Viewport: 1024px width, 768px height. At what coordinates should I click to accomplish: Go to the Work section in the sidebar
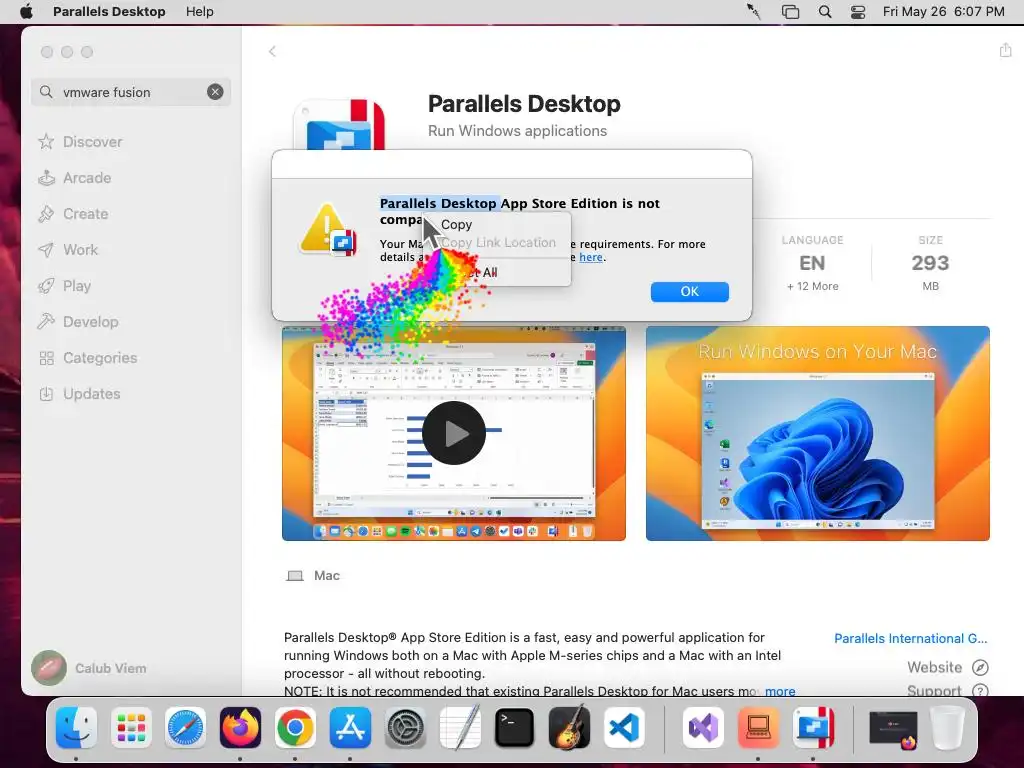click(80, 249)
